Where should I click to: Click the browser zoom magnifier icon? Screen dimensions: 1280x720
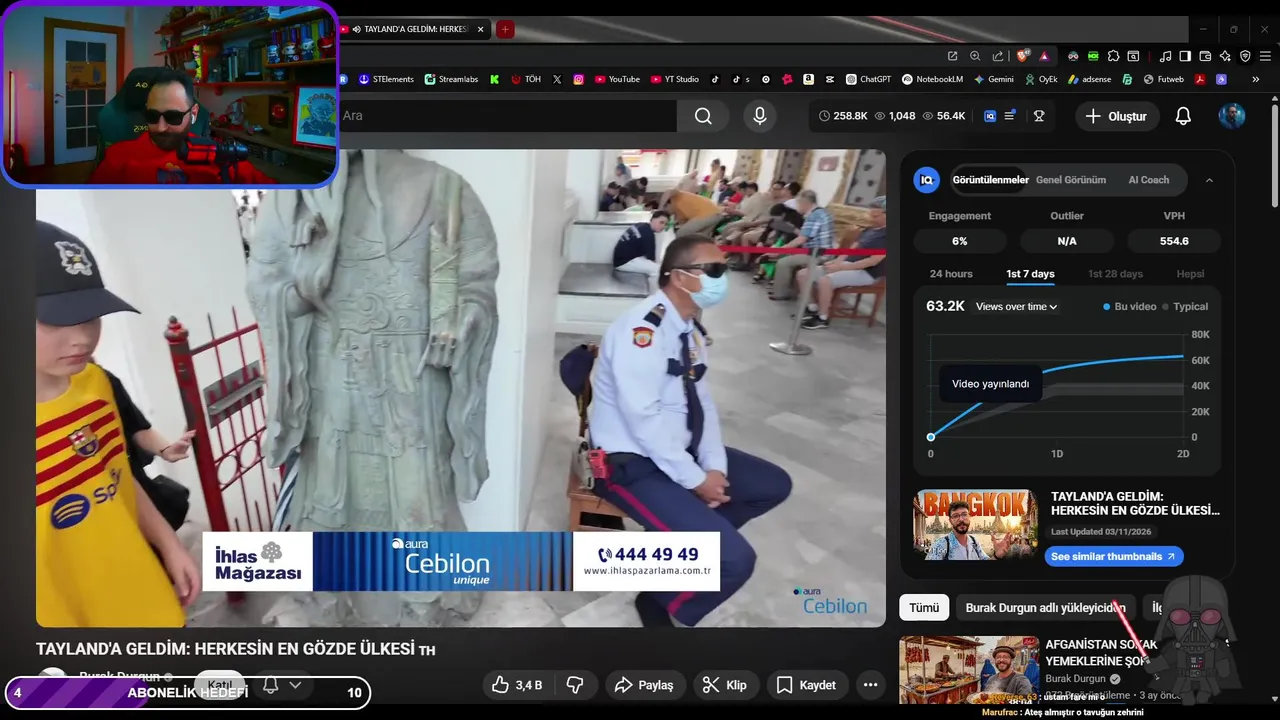pos(975,56)
